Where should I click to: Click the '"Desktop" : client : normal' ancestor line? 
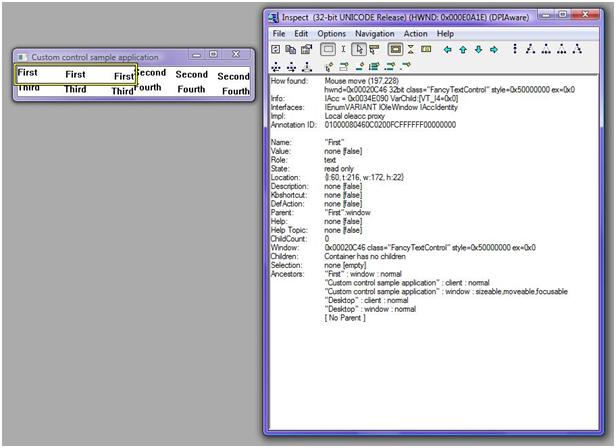(x=367, y=300)
